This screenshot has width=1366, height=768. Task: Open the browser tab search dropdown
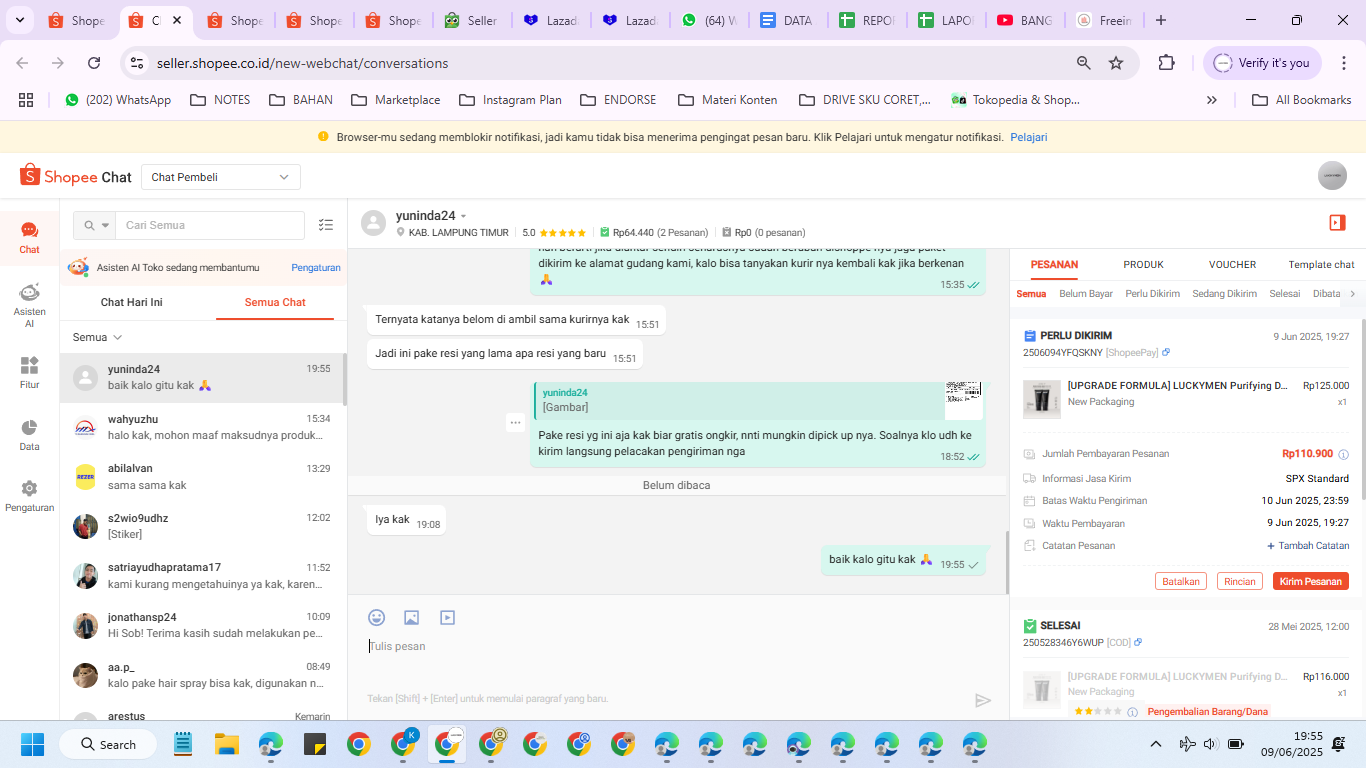point(20,20)
